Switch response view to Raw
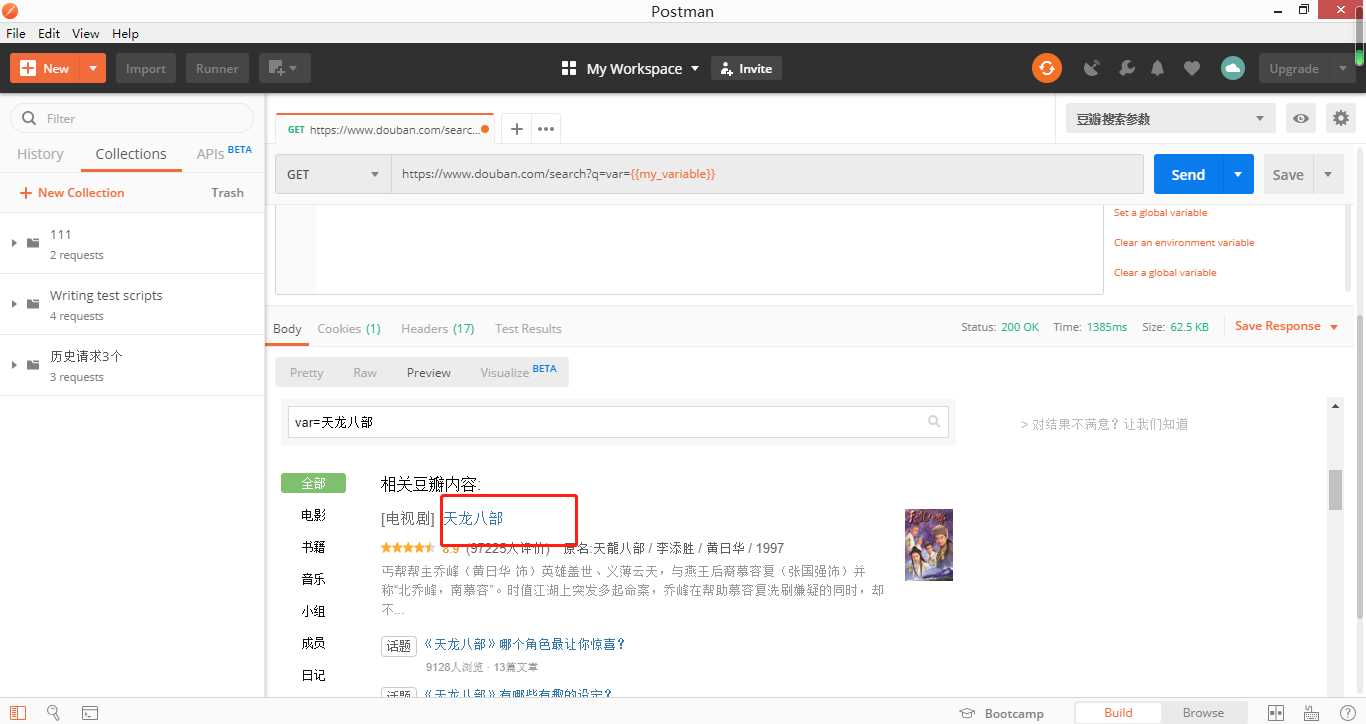 point(365,372)
